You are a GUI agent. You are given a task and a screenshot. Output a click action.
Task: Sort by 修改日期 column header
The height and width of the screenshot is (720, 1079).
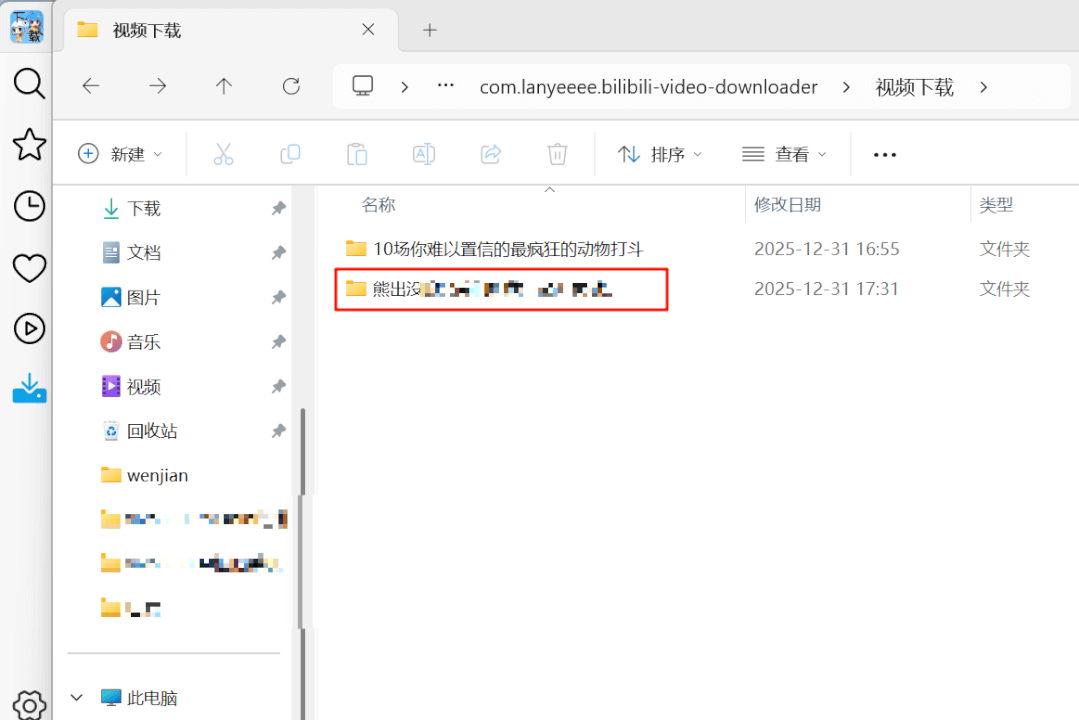(787, 205)
